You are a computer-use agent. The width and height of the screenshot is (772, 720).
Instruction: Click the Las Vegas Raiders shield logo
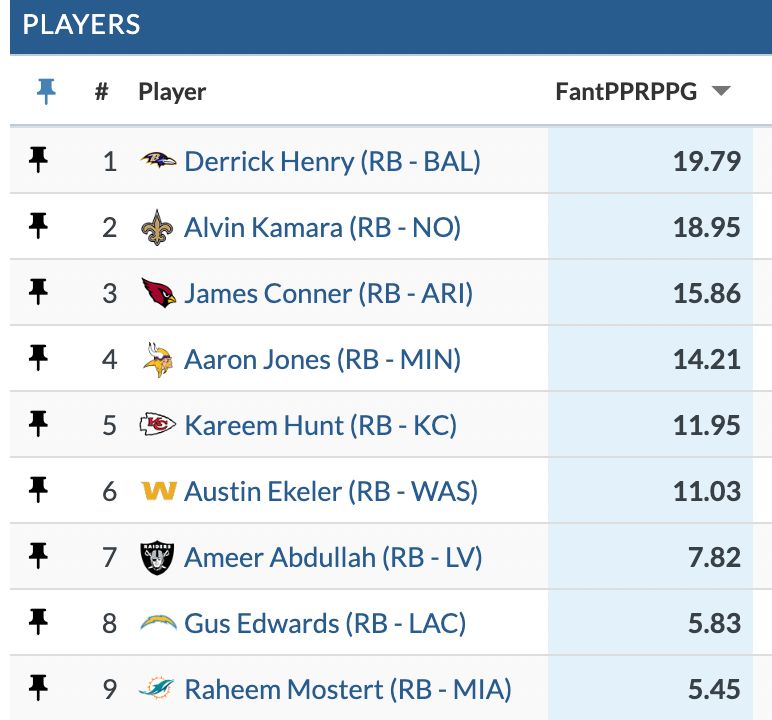point(157,558)
